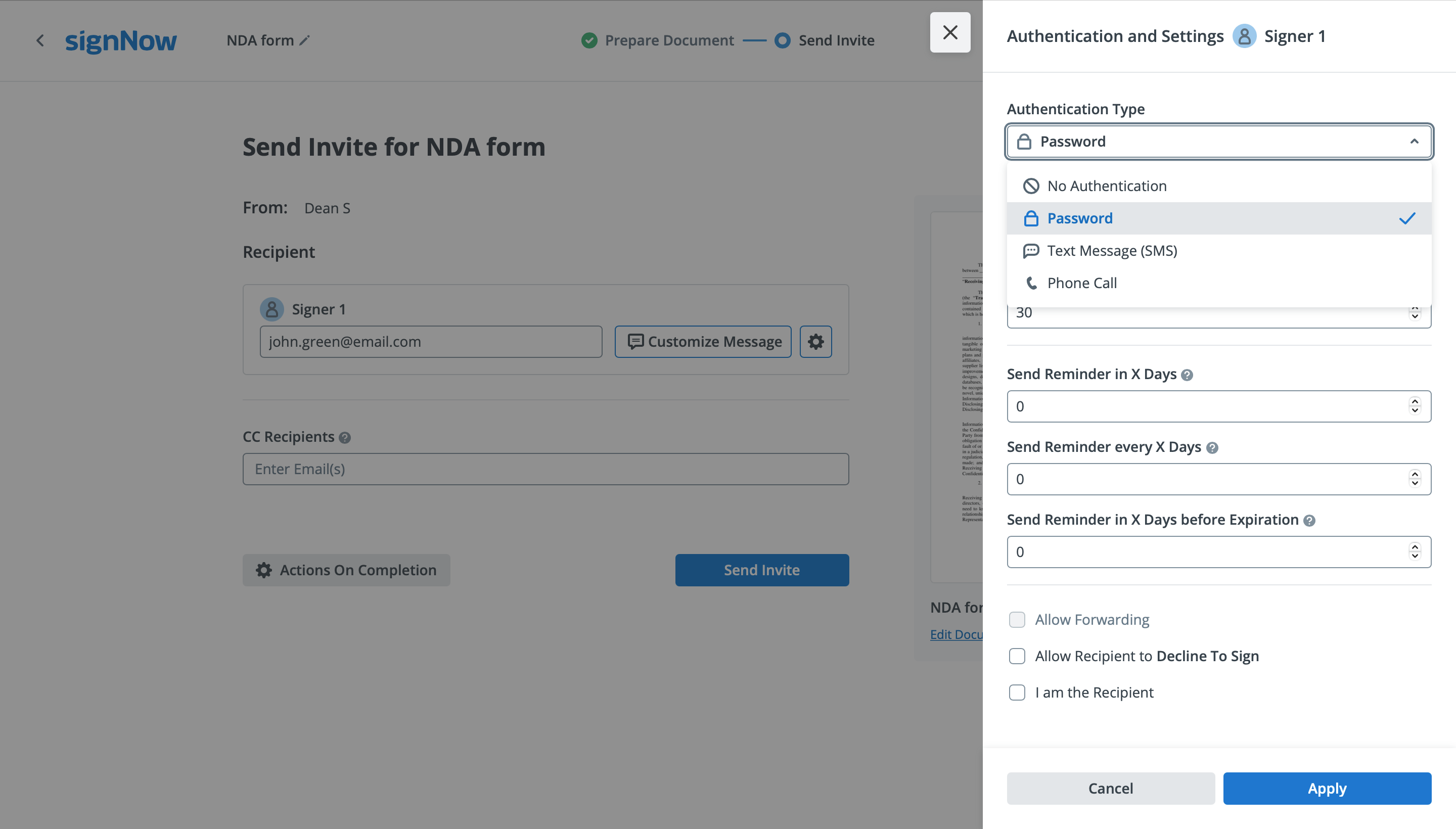Select Phone Call authentication option
The image size is (1456, 829).
[1082, 283]
